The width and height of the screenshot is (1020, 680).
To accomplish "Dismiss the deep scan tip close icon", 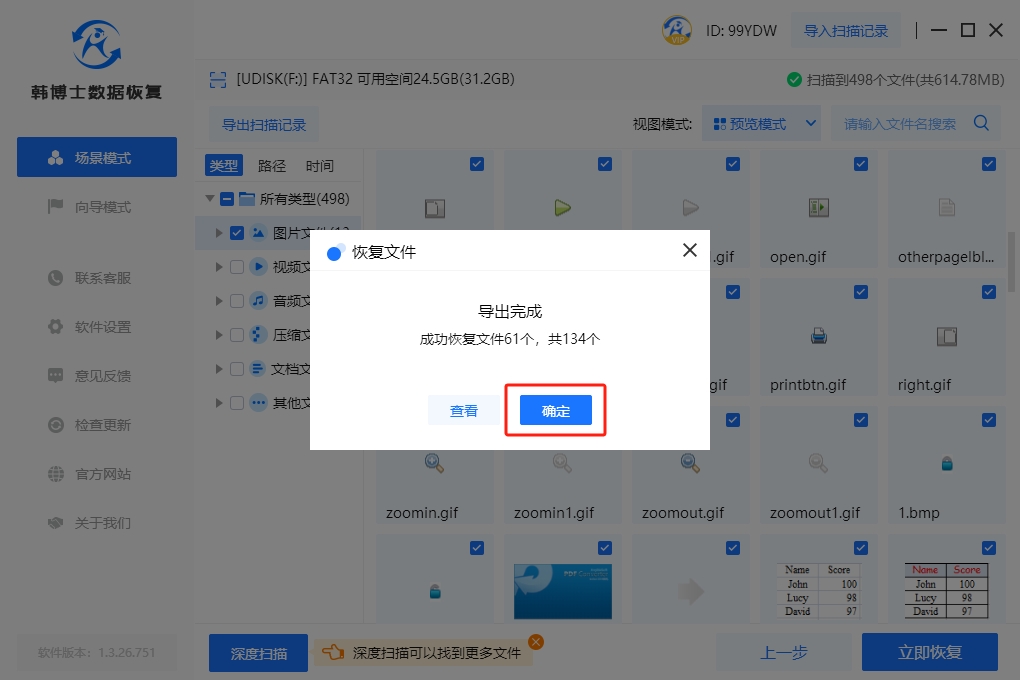I will pos(536,642).
